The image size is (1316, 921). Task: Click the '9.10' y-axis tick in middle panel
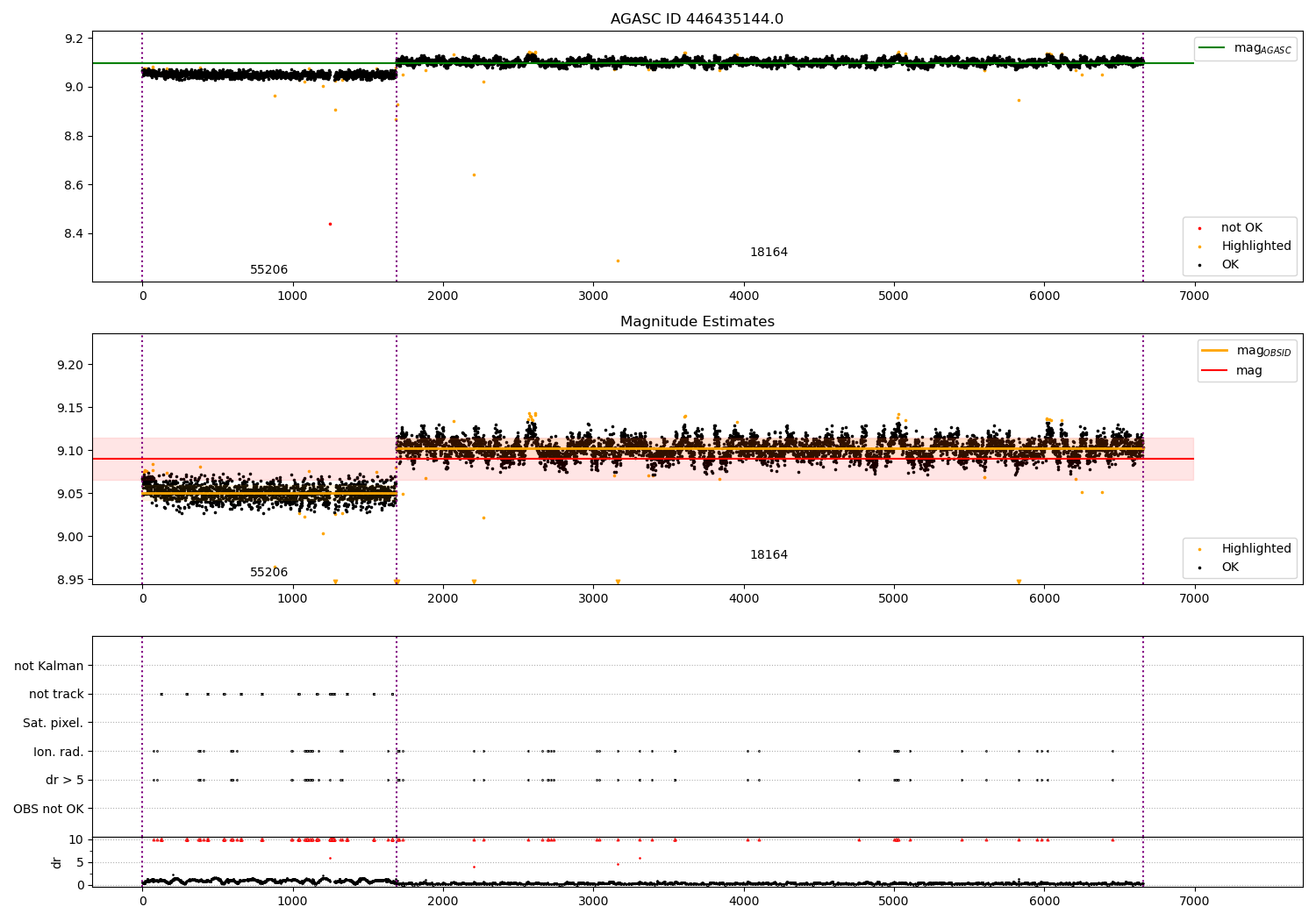coord(72,451)
